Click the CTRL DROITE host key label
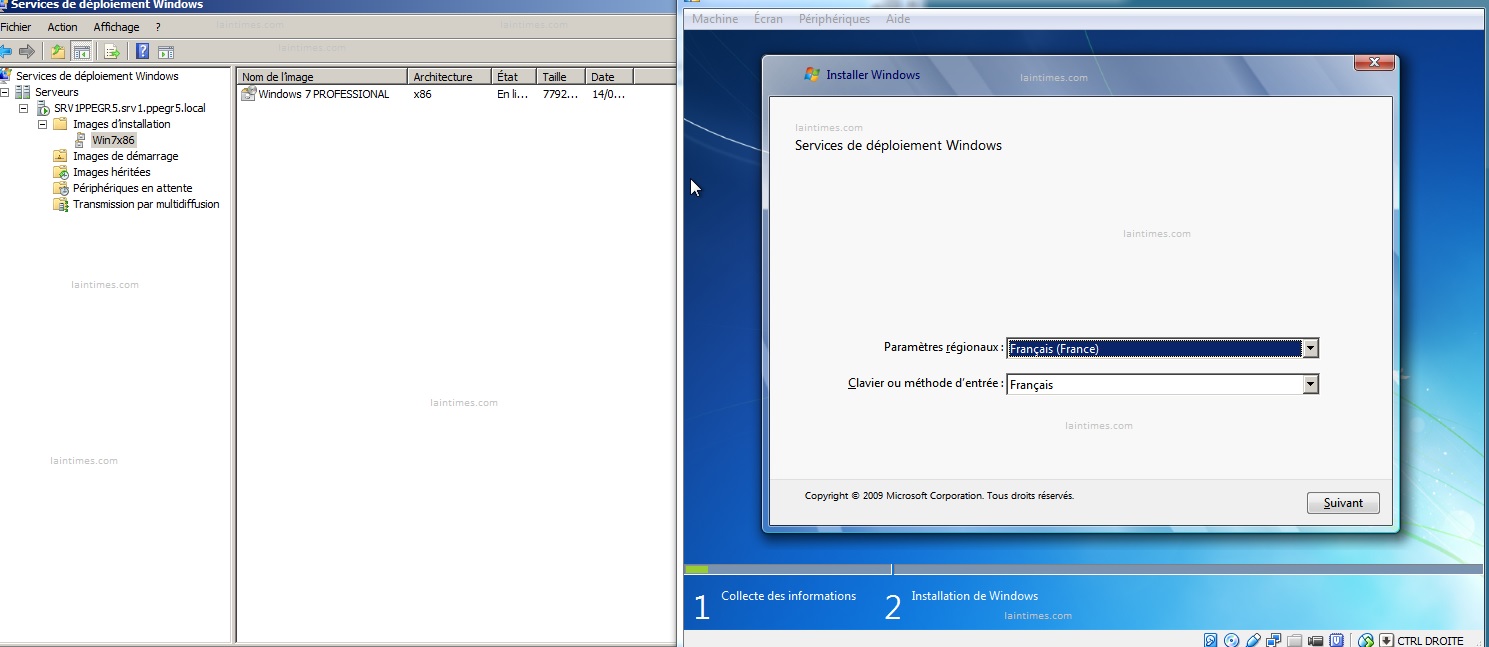The width and height of the screenshot is (1489, 647). click(x=1430, y=641)
